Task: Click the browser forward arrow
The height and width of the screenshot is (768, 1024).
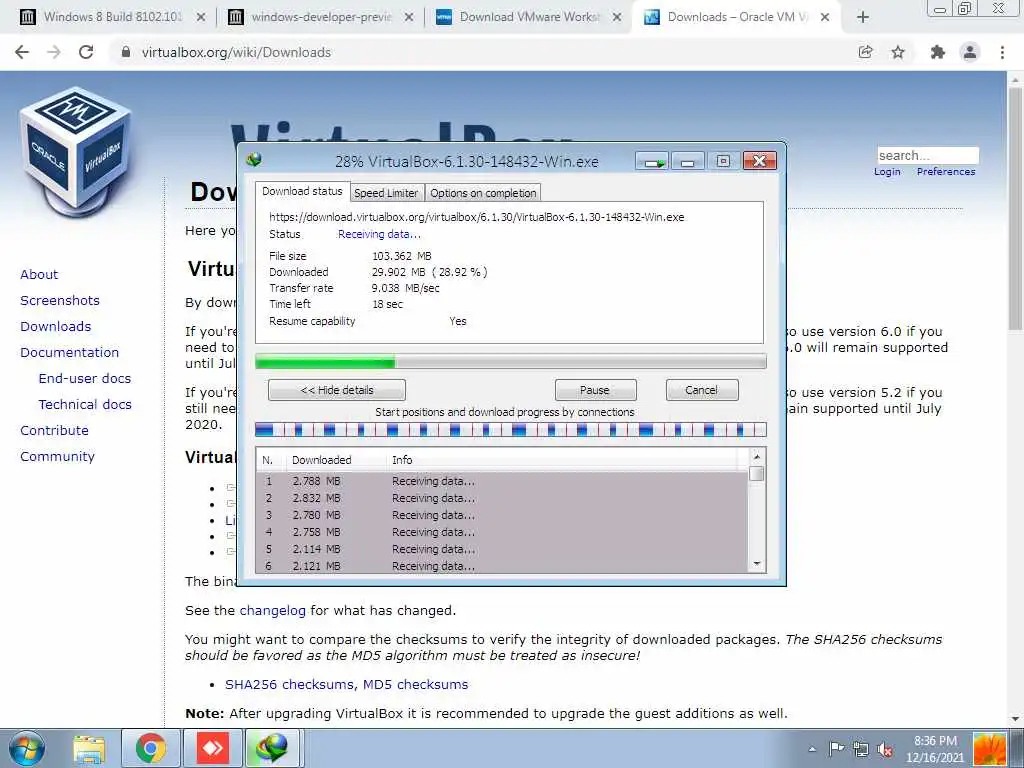Action: click(54, 52)
